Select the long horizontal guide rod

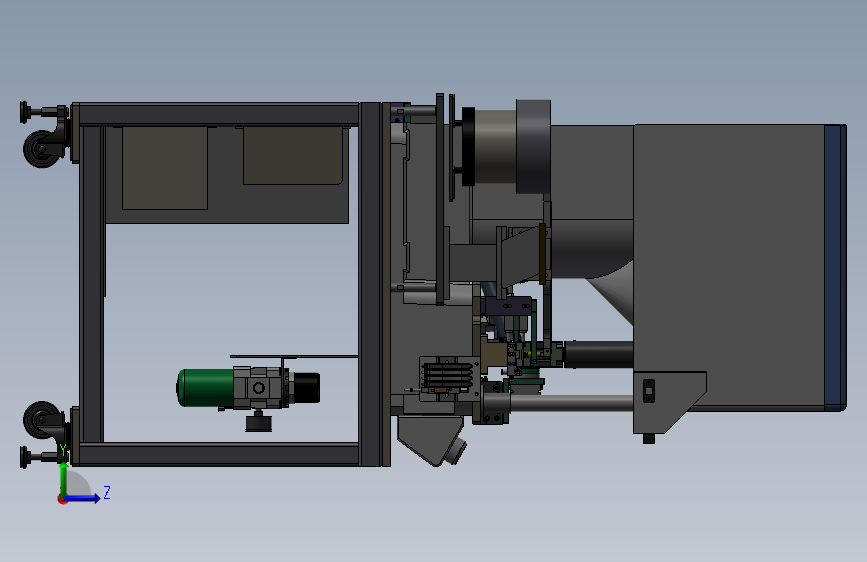[571, 403]
